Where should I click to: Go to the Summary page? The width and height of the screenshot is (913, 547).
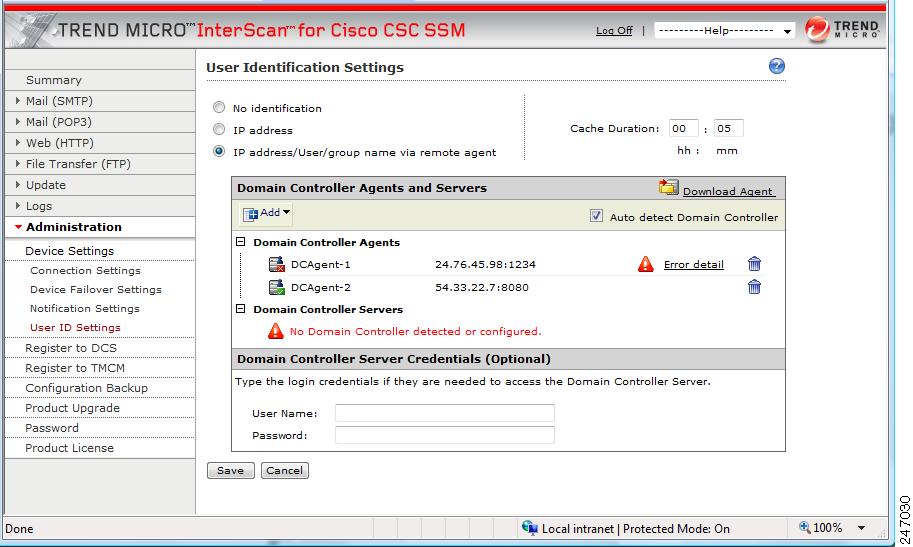[54, 80]
